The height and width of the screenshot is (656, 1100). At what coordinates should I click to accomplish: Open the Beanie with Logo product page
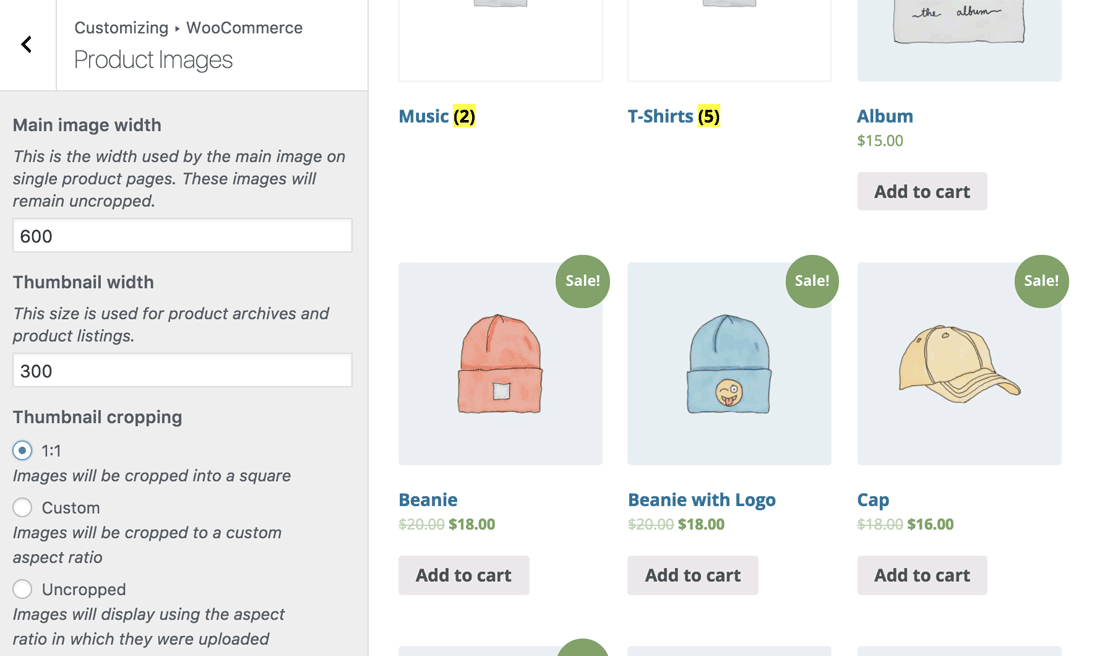click(701, 499)
